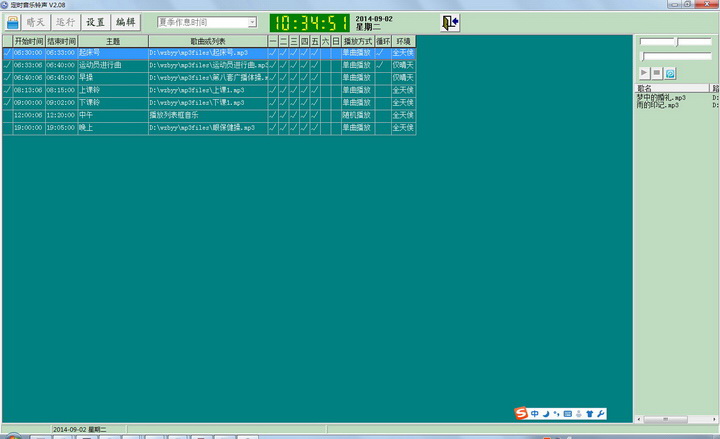
Task: Open the shirt skin icon in IME bar
Action: click(x=590, y=414)
